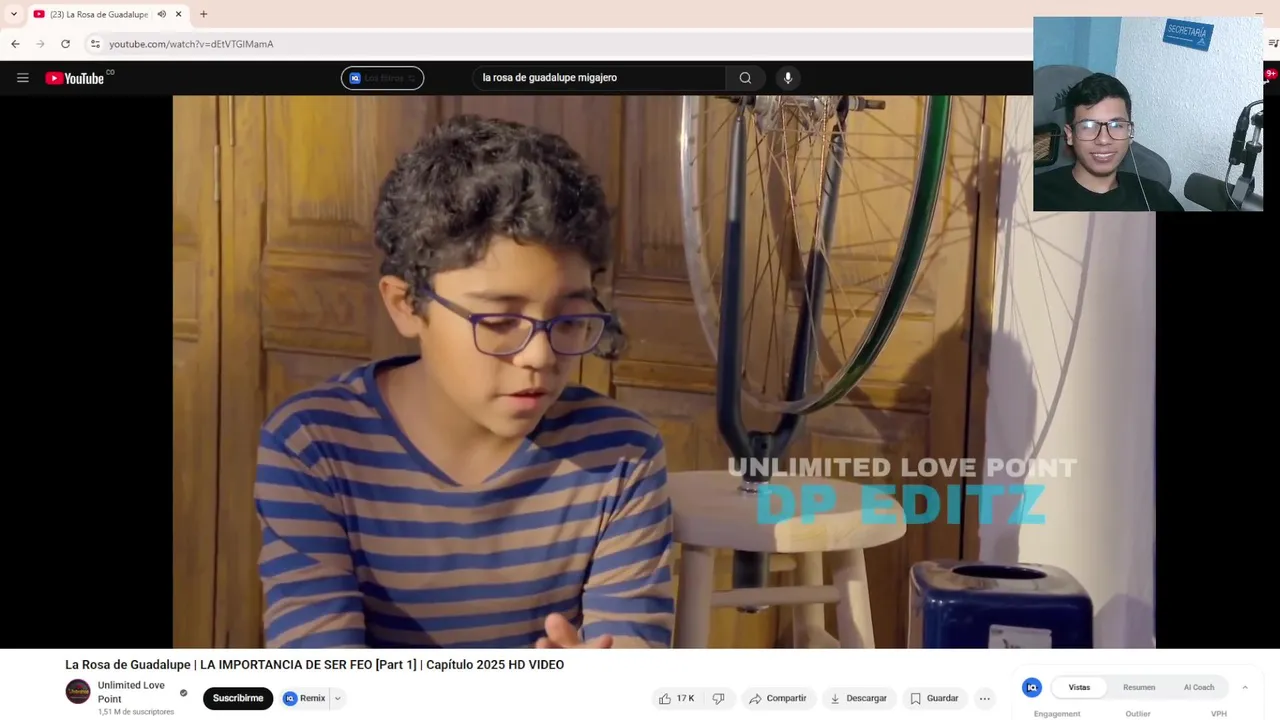
Task: Click the Guardar save button
Action: (934, 698)
